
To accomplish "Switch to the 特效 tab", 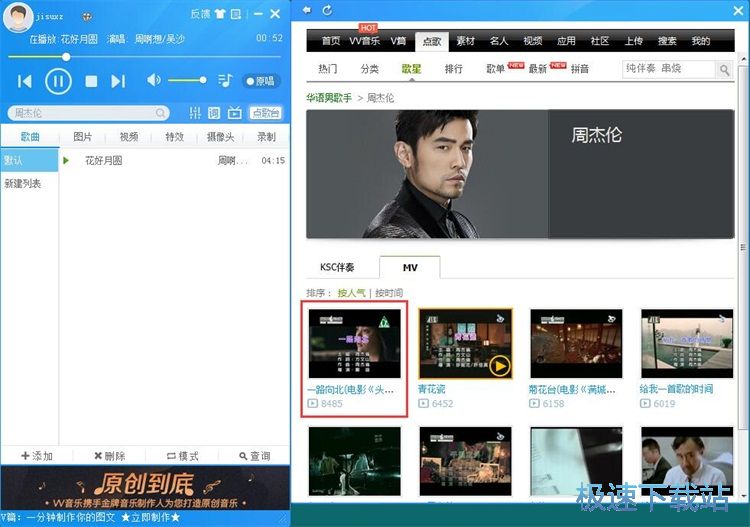I will pos(175,137).
